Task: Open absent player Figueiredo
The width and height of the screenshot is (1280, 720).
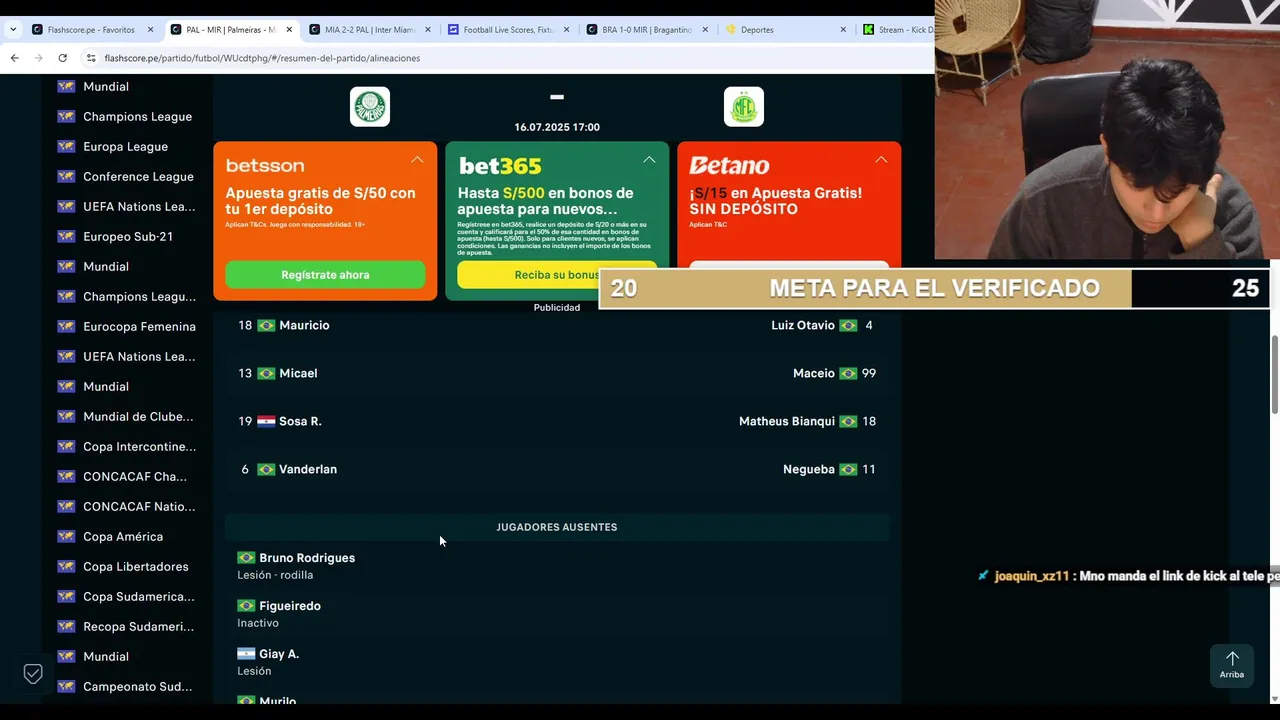Action: [x=290, y=606]
